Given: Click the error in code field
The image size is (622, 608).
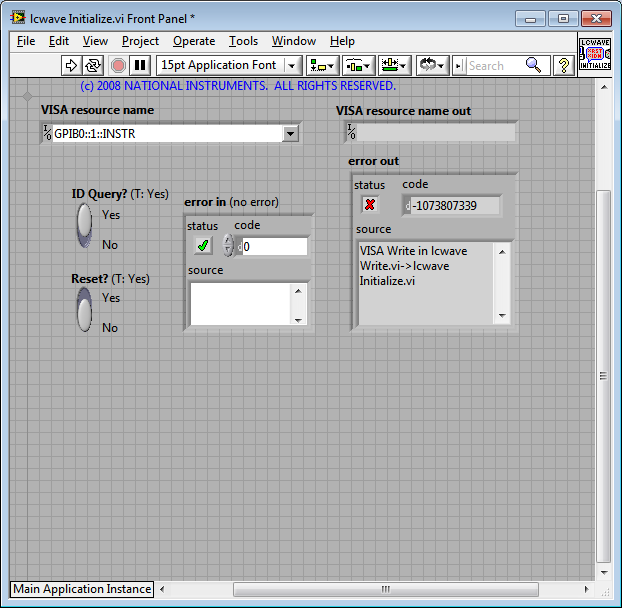Looking at the screenshot, I should (275, 247).
